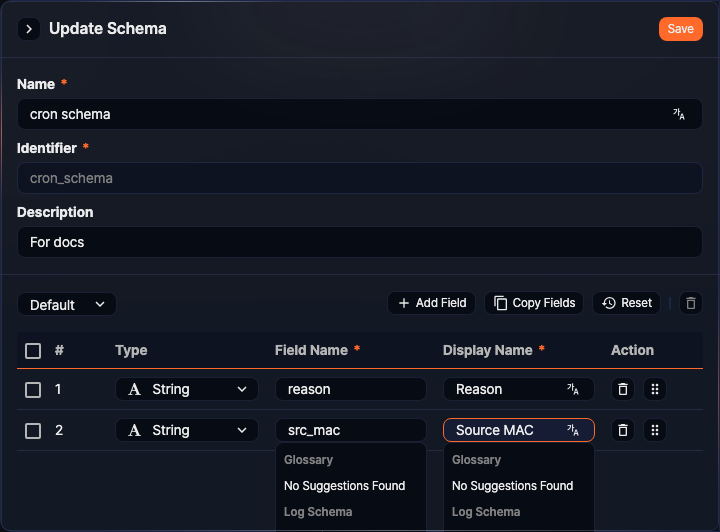Screen dimensions: 720x532
Task: Open Type dropdown for src_mac row
Action: 187,430
